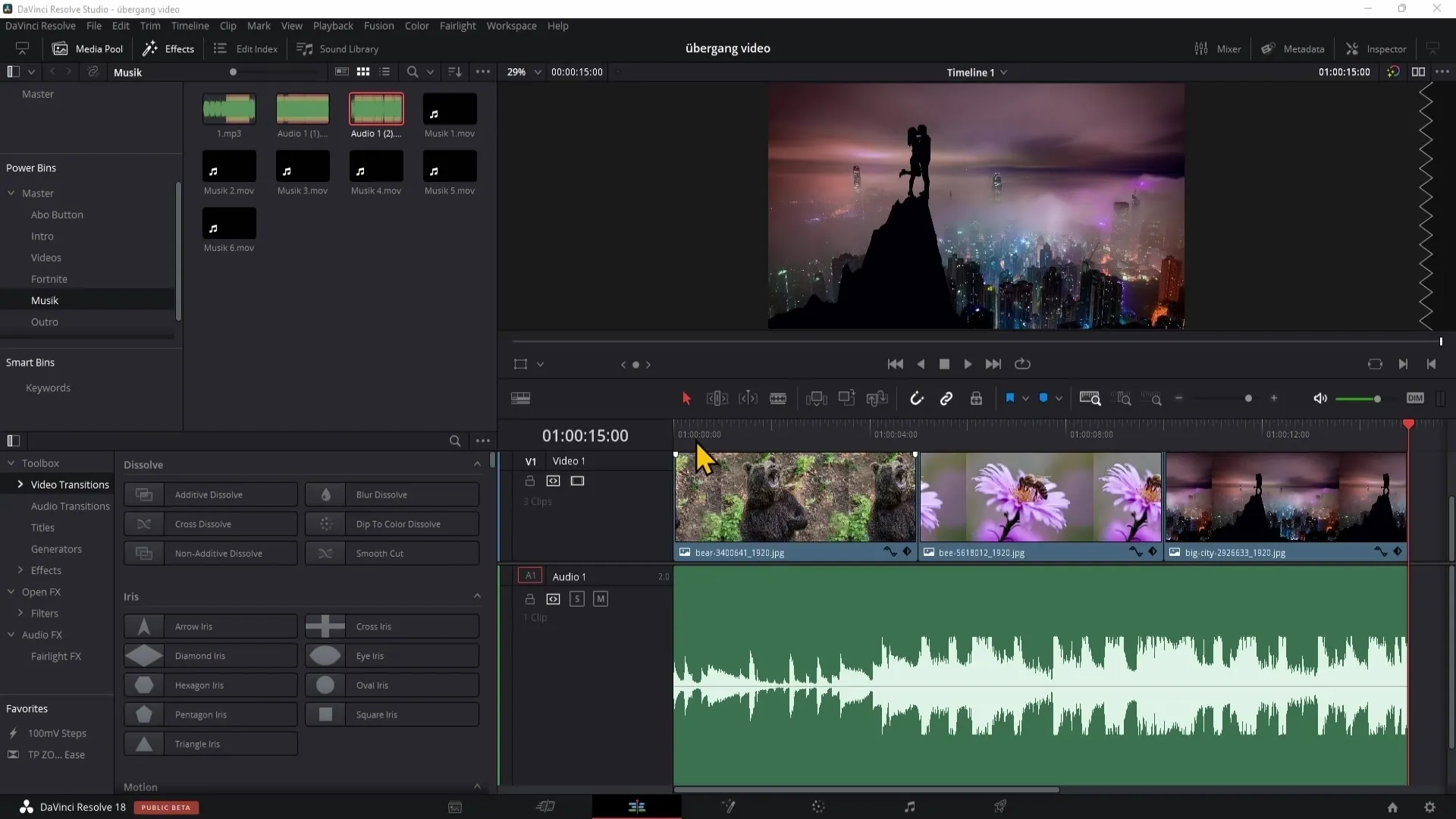Open the Clip menu

[x=227, y=25]
